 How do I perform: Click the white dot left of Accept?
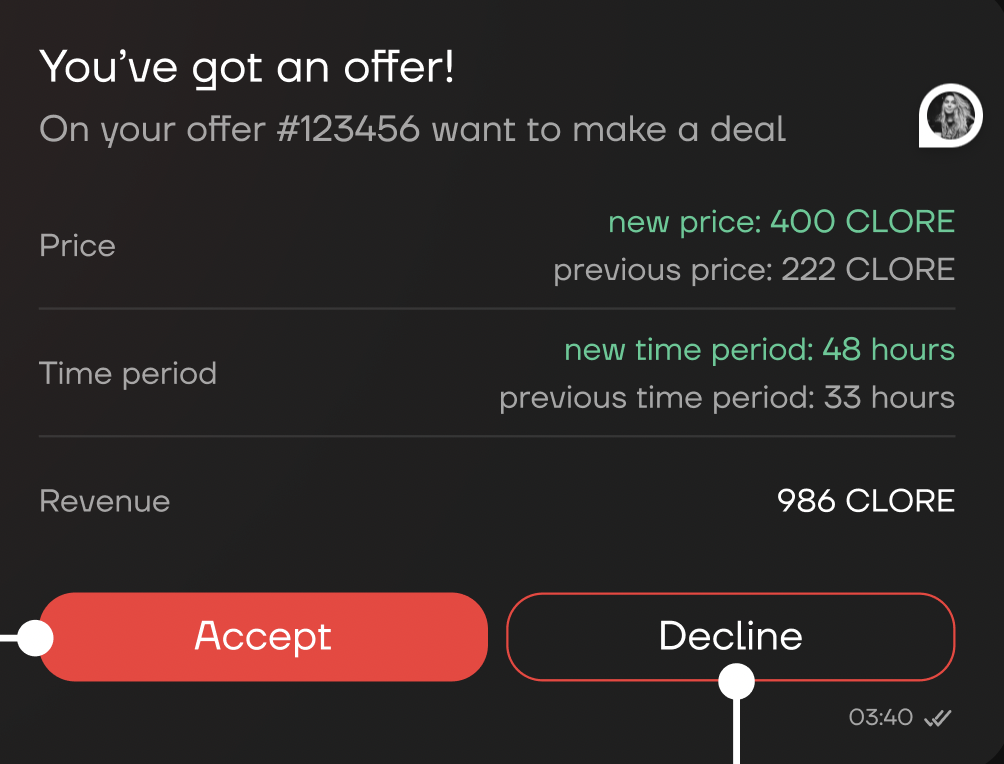[x=35, y=637]
